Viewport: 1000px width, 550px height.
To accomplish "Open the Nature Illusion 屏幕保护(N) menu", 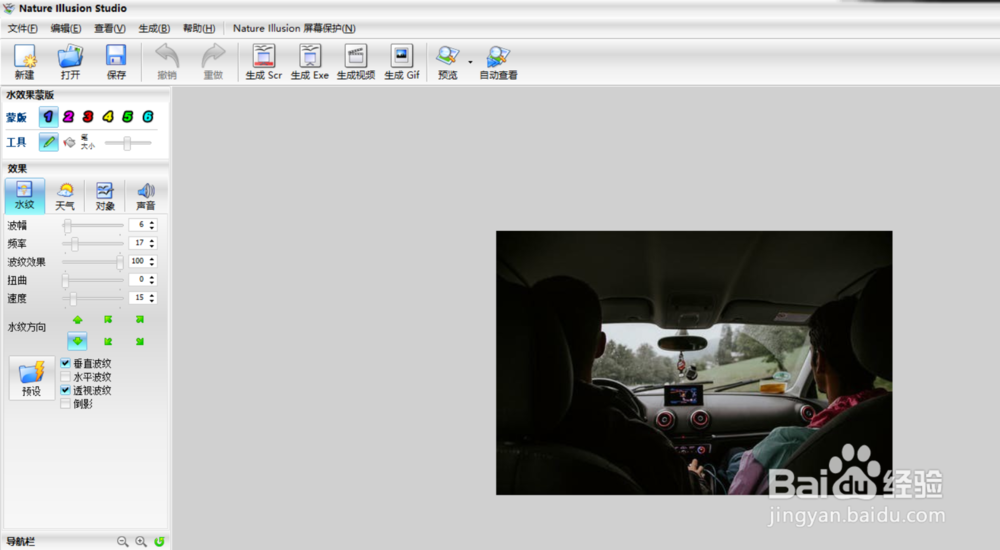I will click(294, 28).
